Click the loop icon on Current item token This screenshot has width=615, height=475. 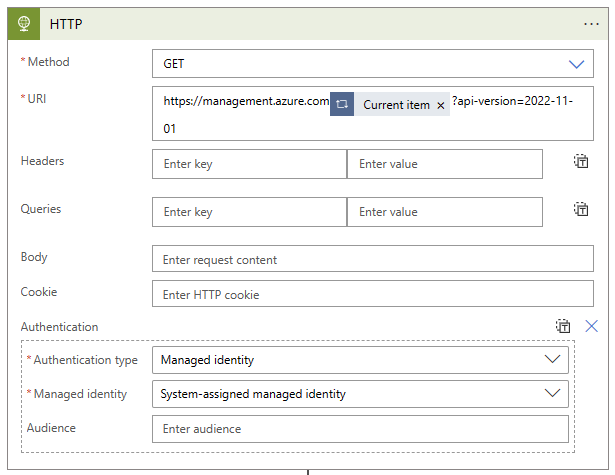tap(342, 104)
